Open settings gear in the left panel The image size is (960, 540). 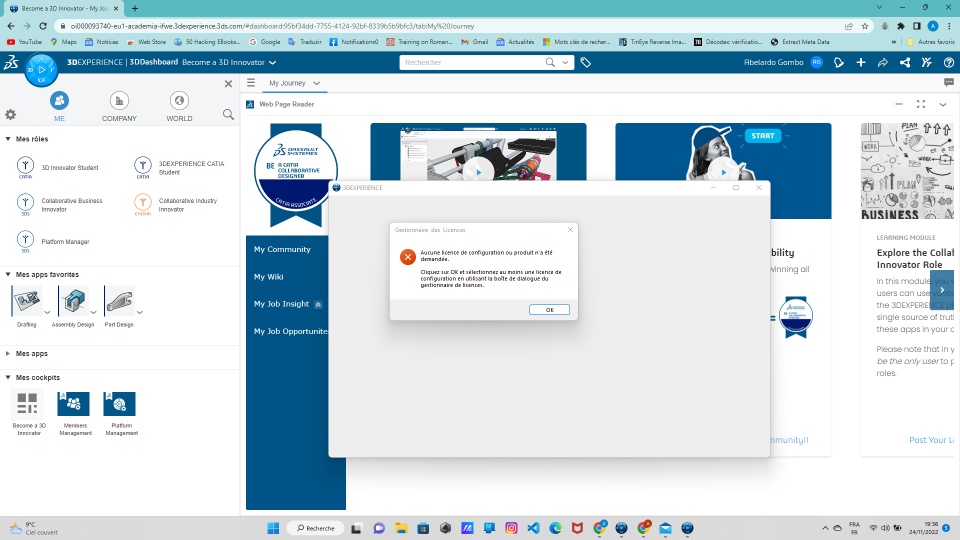pyautogui.click(x=10, y=114)
